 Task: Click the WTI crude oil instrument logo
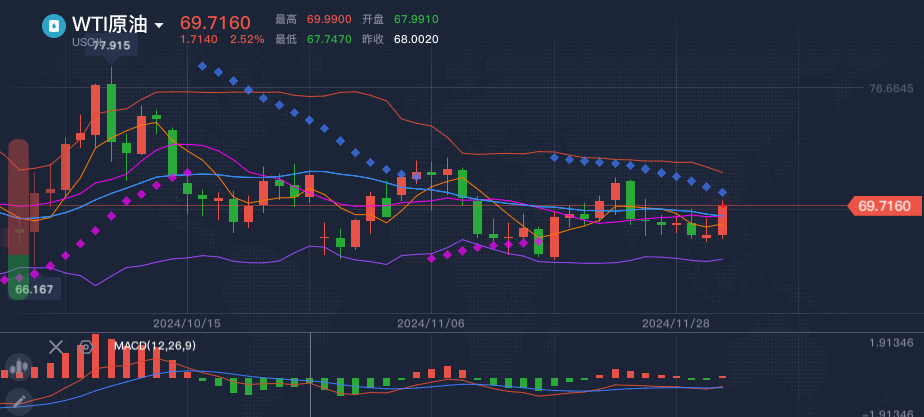[54, 26]
